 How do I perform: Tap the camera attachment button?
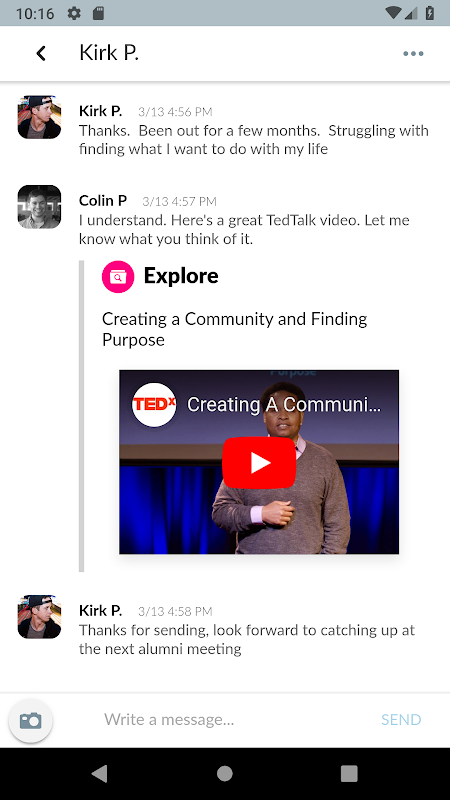click(31, 720)
